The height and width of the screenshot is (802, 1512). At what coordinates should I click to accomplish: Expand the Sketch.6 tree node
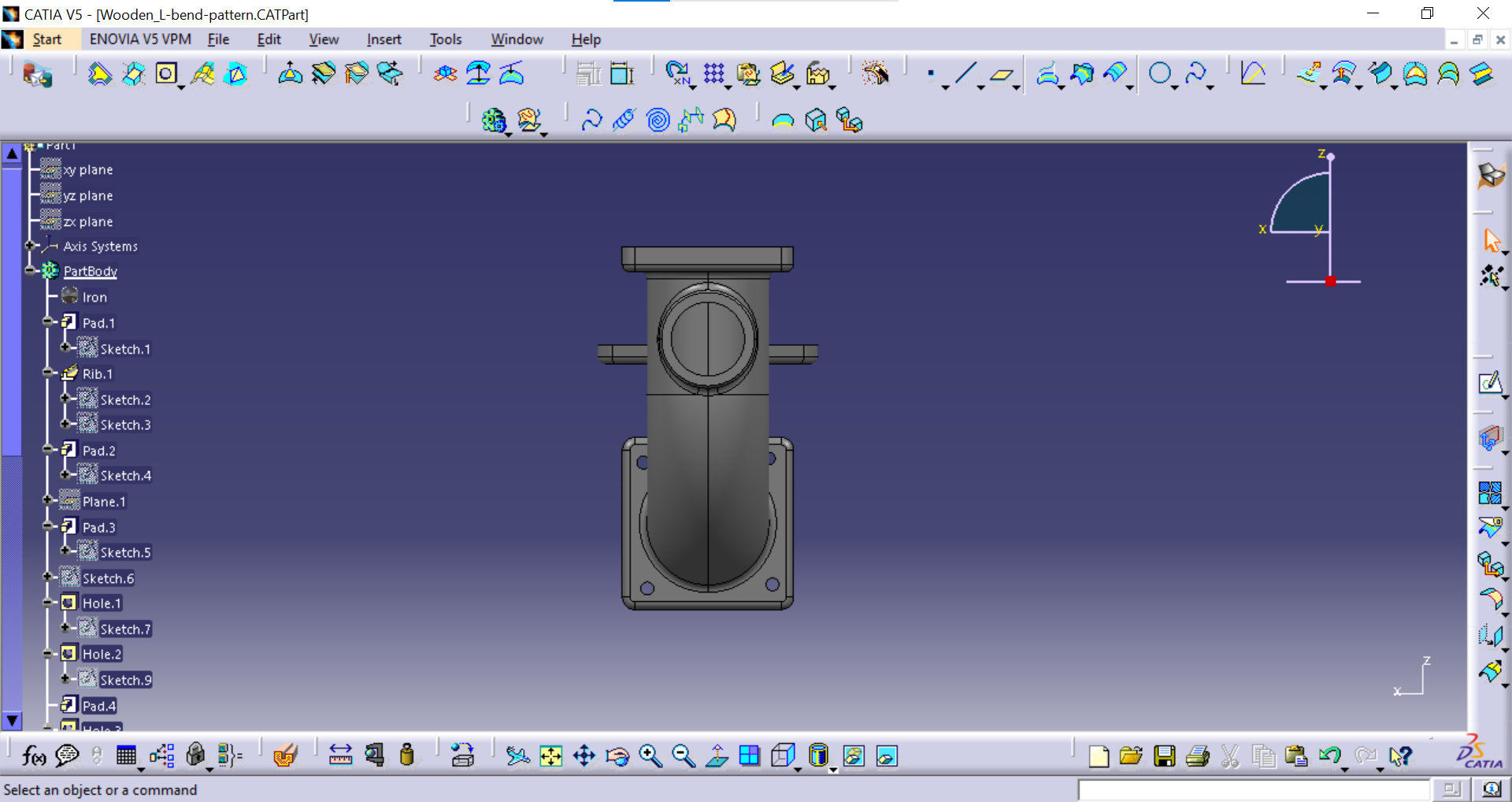(x=48, y=577)
